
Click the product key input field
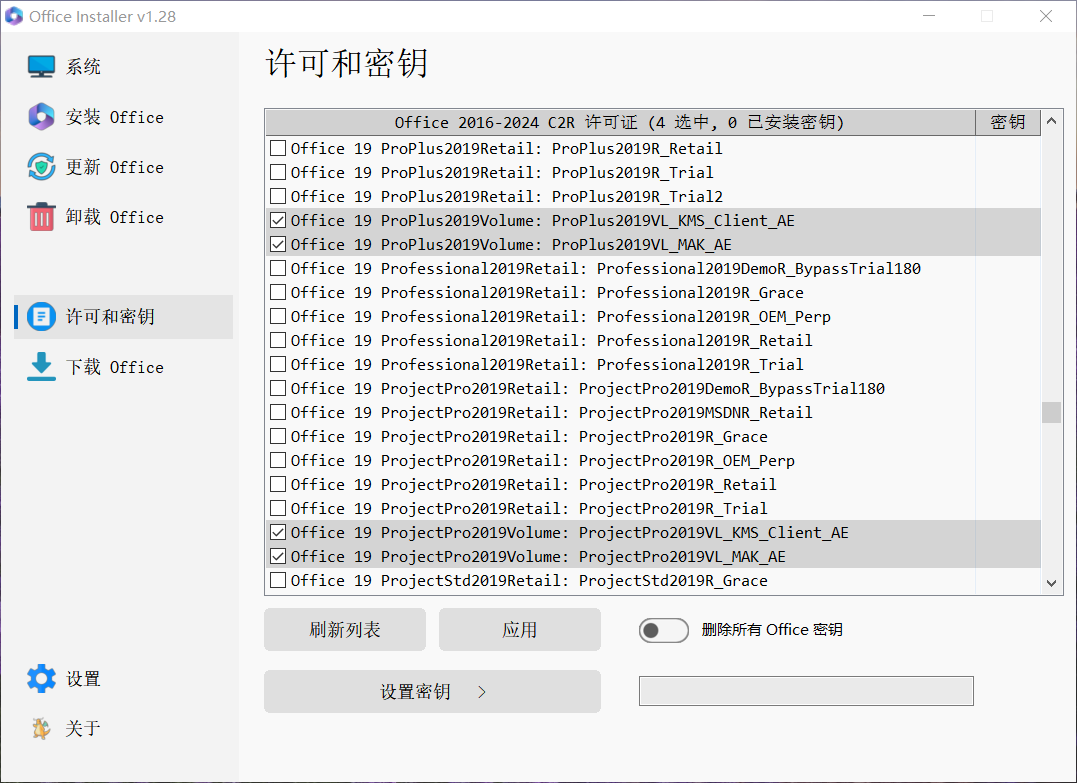[806, 691]
